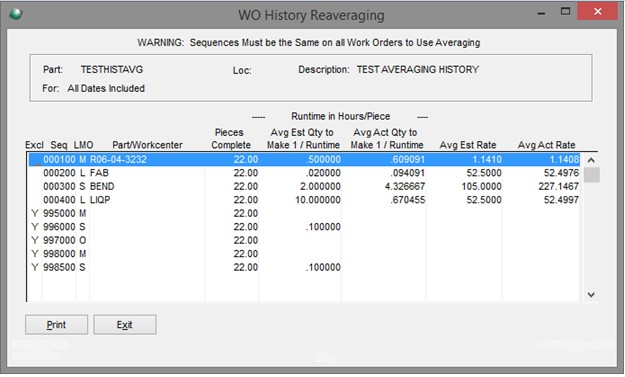
Task: Click the green globe application icon
Action: pos(16,14)
